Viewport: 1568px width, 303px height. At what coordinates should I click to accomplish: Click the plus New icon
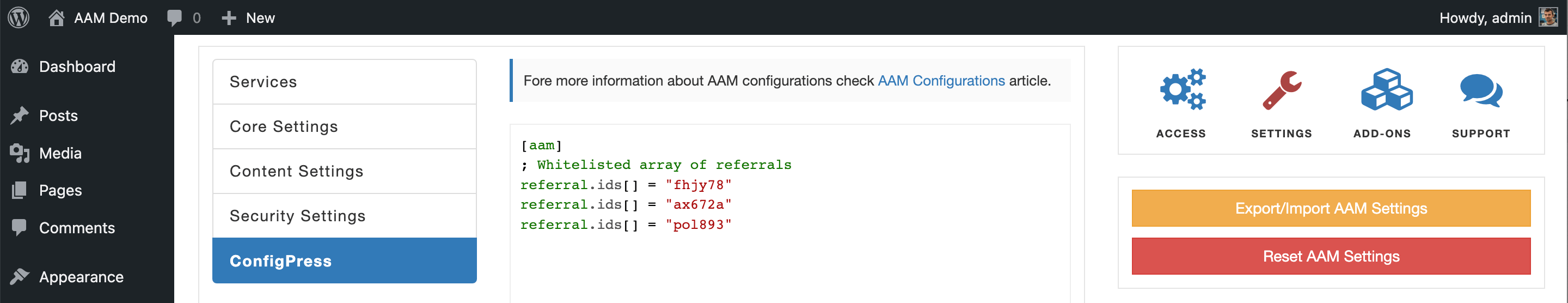229,19
